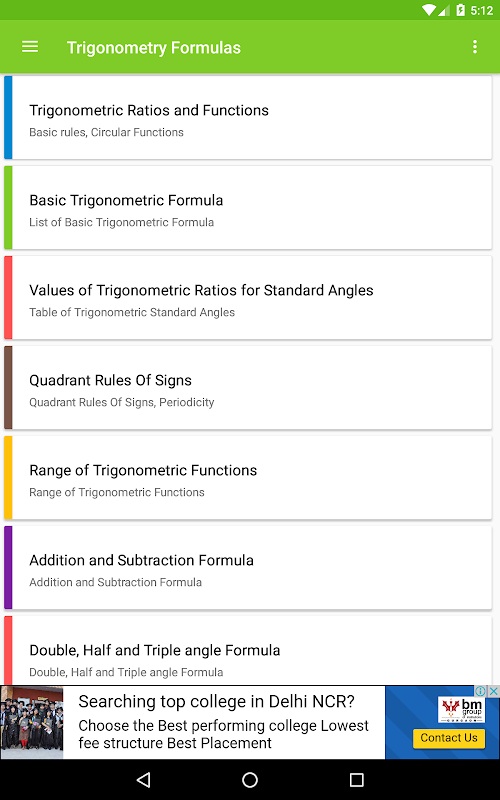Image resolution: width=500 pixels, height=800 pixels.
Task: Tap the Android back navigation button
Action: [143, 779]
